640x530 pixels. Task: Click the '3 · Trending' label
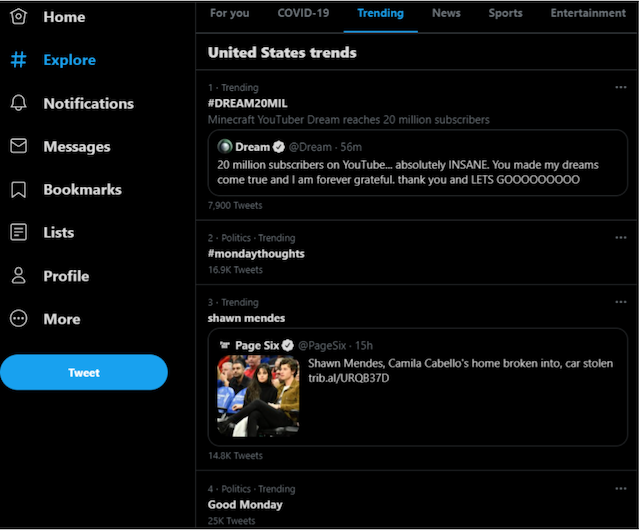point(233,303)
